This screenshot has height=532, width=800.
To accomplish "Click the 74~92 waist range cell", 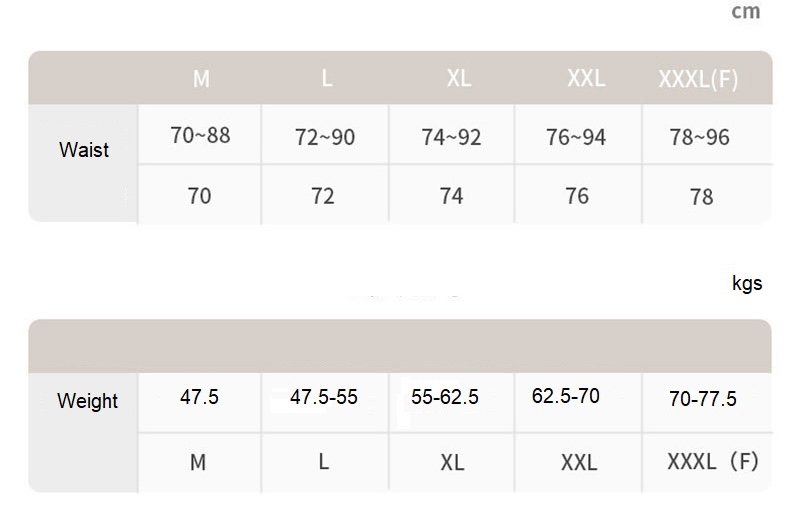I will tap(451, 137).
